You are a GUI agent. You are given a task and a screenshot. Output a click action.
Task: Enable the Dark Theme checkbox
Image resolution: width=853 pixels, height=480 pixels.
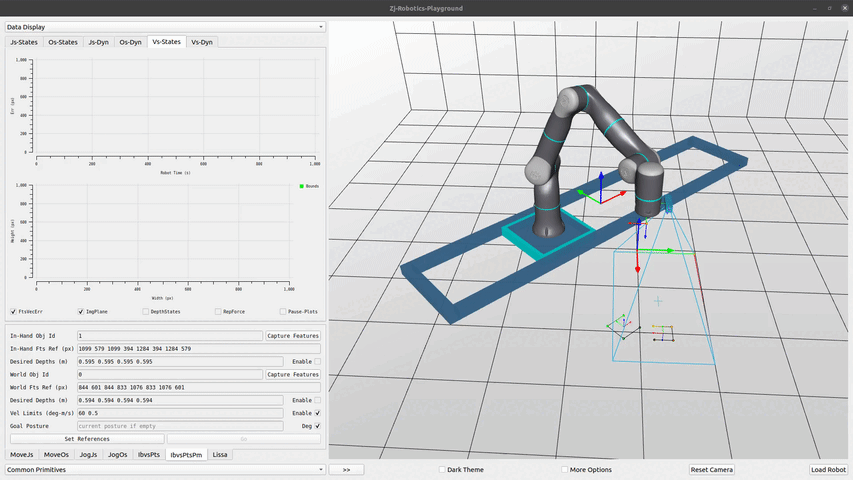click(442, 469)
